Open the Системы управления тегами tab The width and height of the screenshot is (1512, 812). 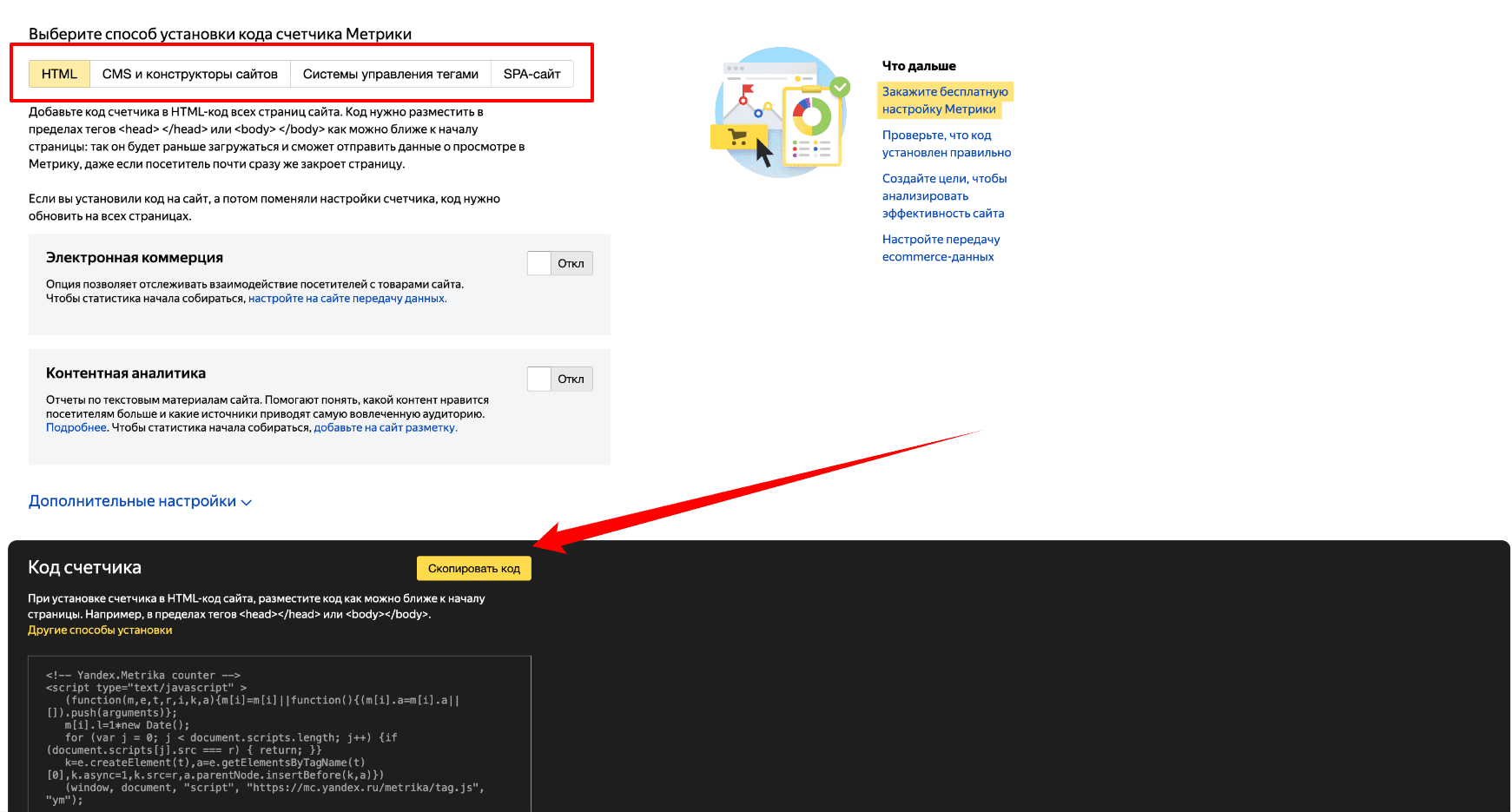tap(390, 74)
